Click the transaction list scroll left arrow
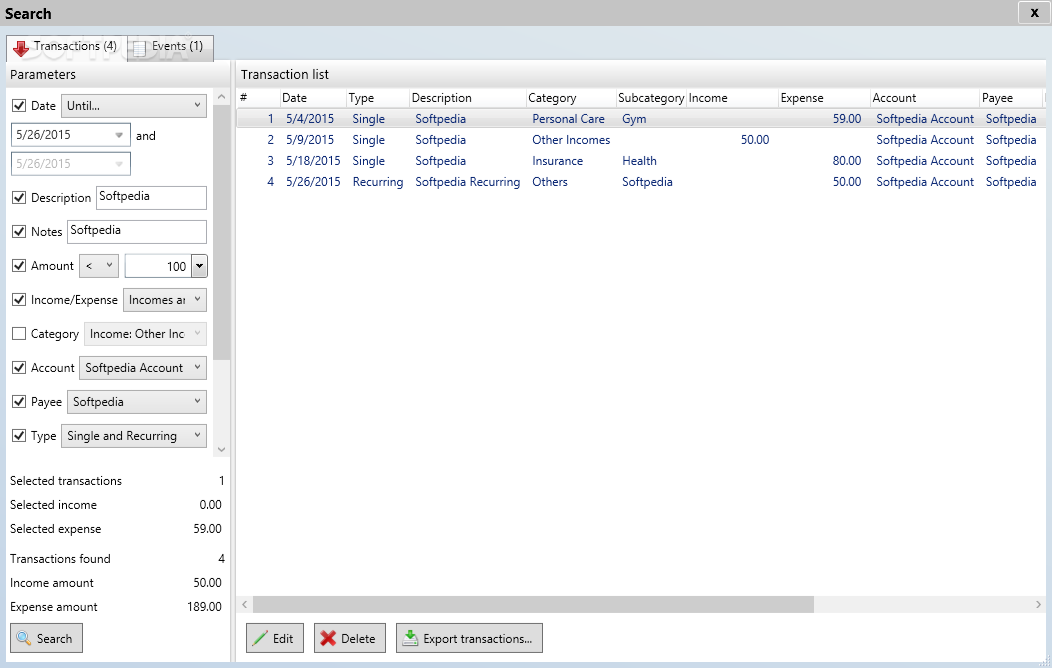The image size is (1052, 668). point(245,604)
